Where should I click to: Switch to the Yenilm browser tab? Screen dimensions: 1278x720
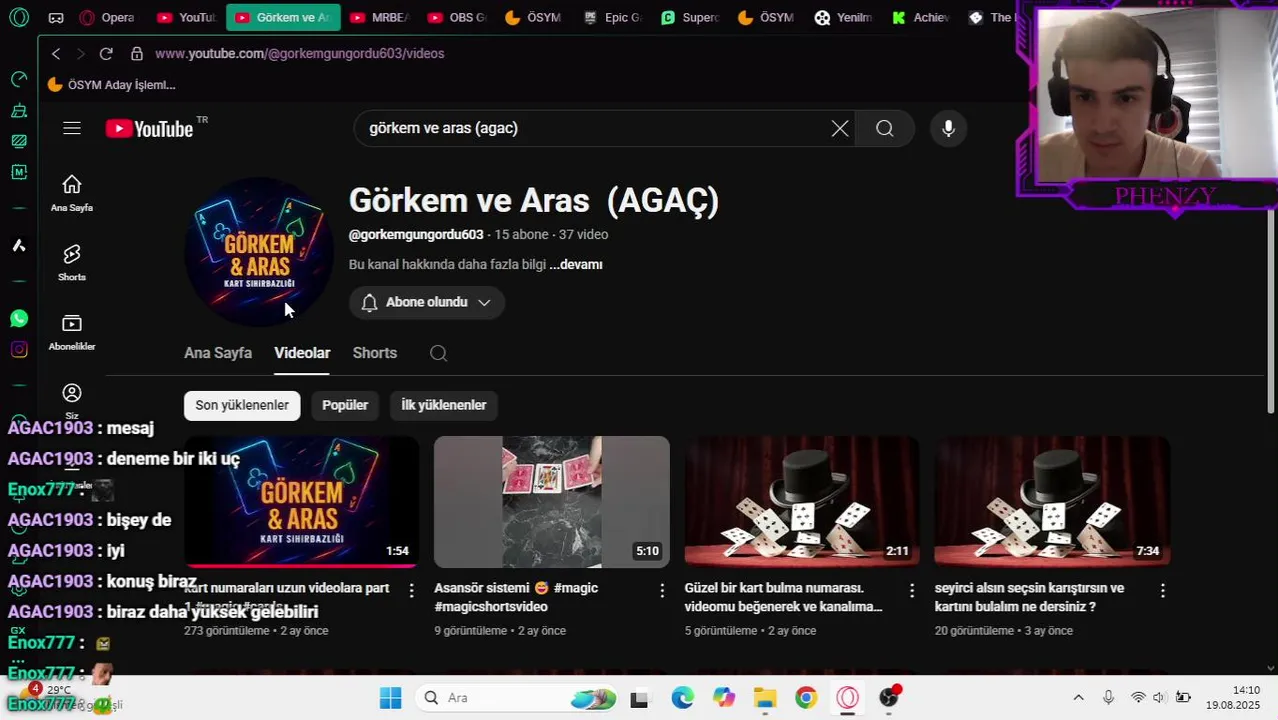point(844,17)
